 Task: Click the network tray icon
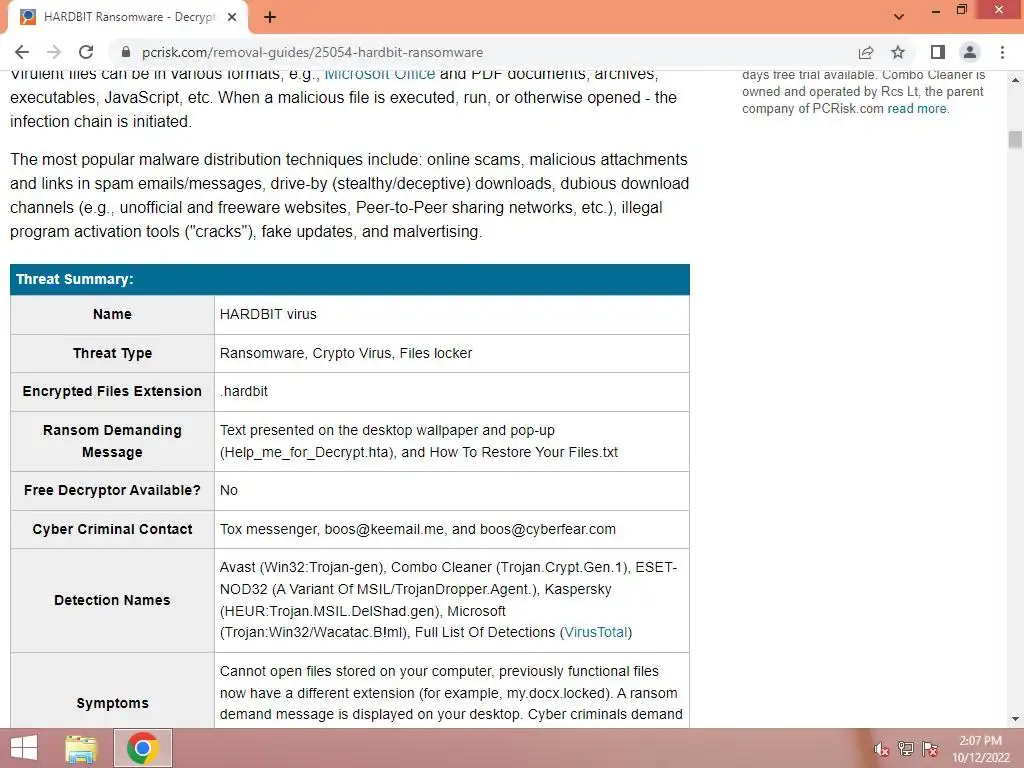(906, 749)
